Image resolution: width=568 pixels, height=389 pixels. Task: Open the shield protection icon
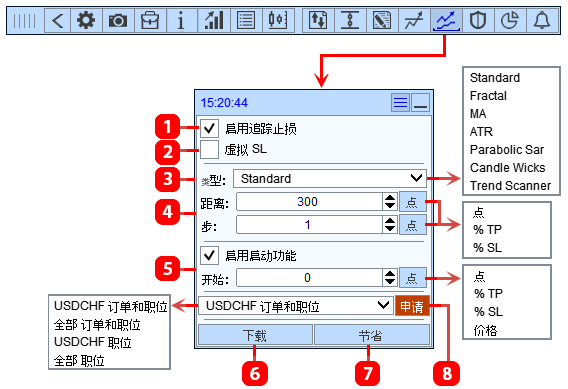(478, 21)
